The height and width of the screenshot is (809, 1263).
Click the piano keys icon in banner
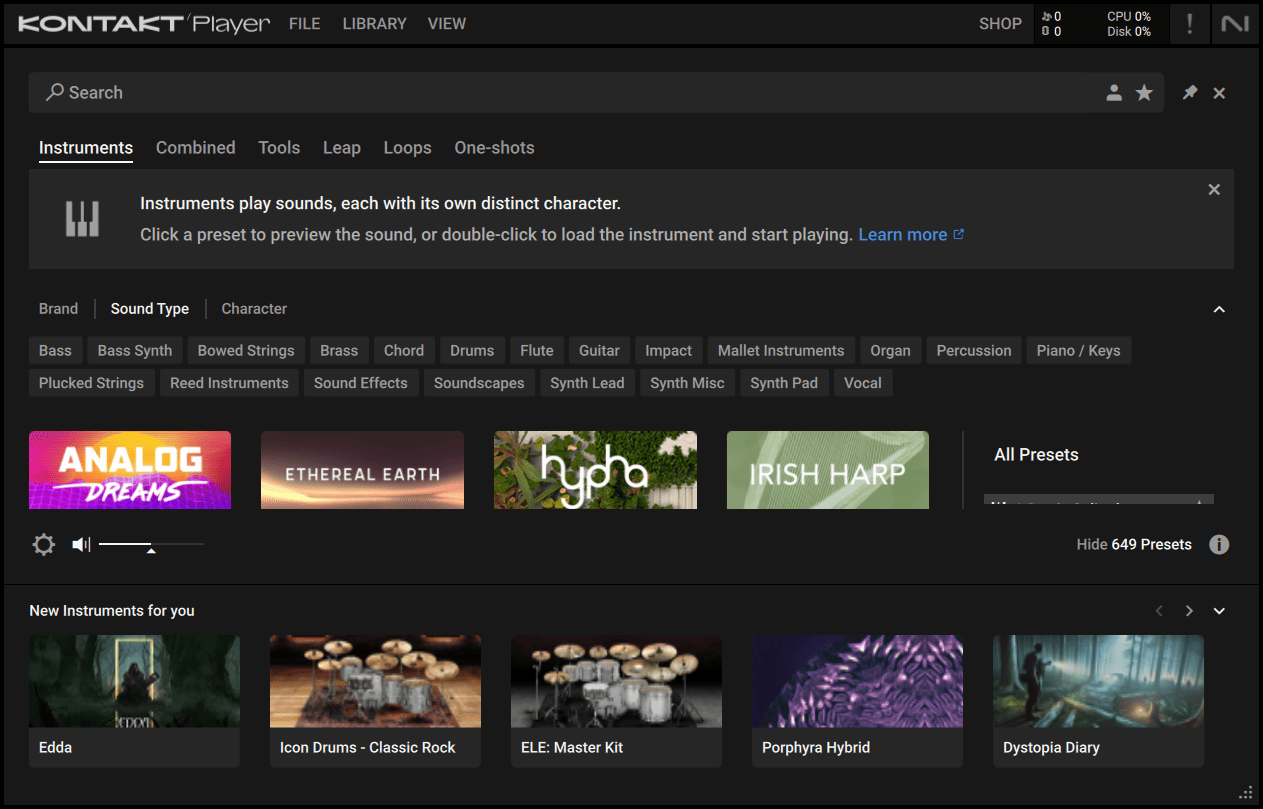point(82,219)
